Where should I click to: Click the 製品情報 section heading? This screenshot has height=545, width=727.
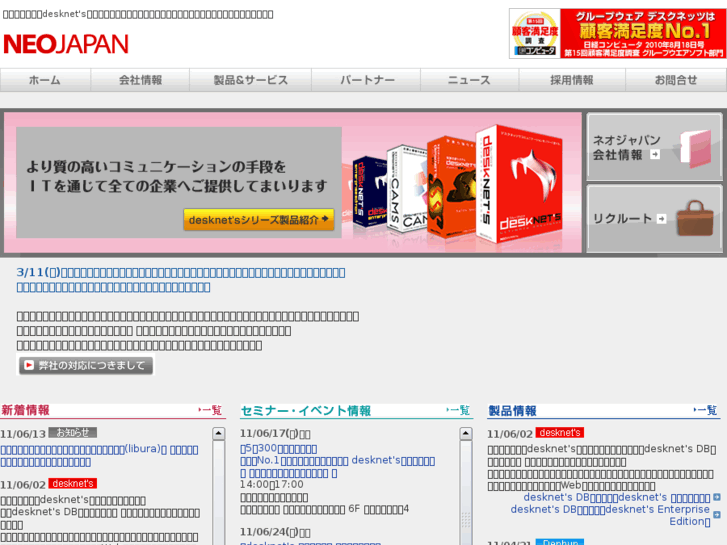pos(512,410)
